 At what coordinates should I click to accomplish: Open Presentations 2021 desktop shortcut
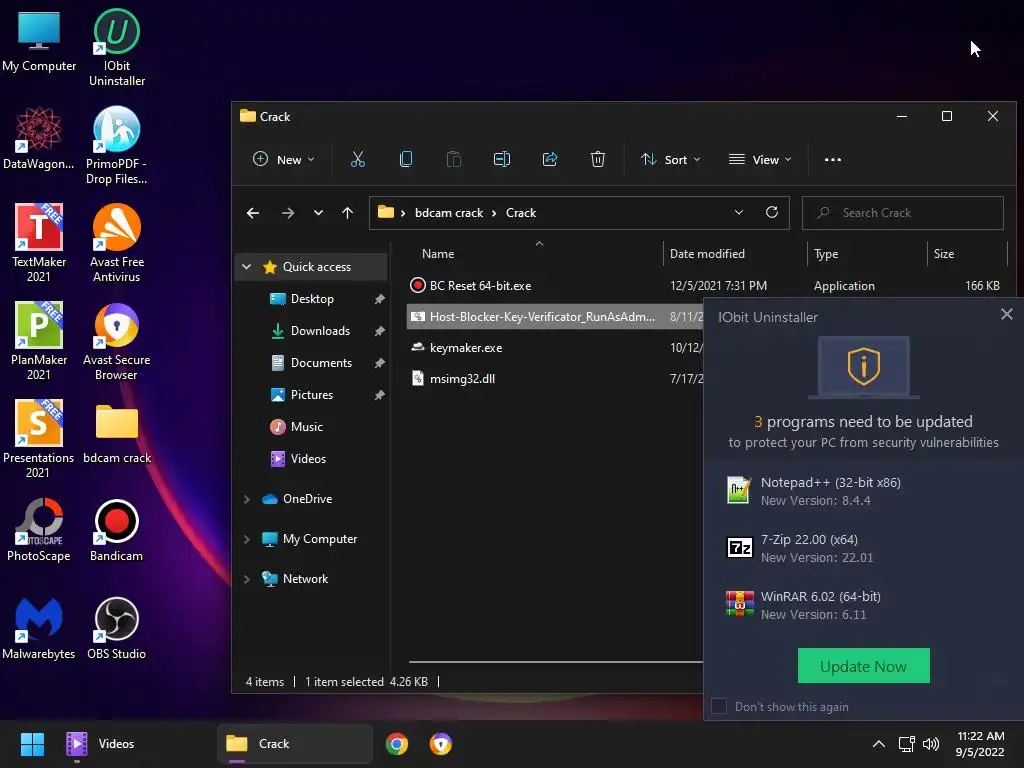(x=39, y=439)
